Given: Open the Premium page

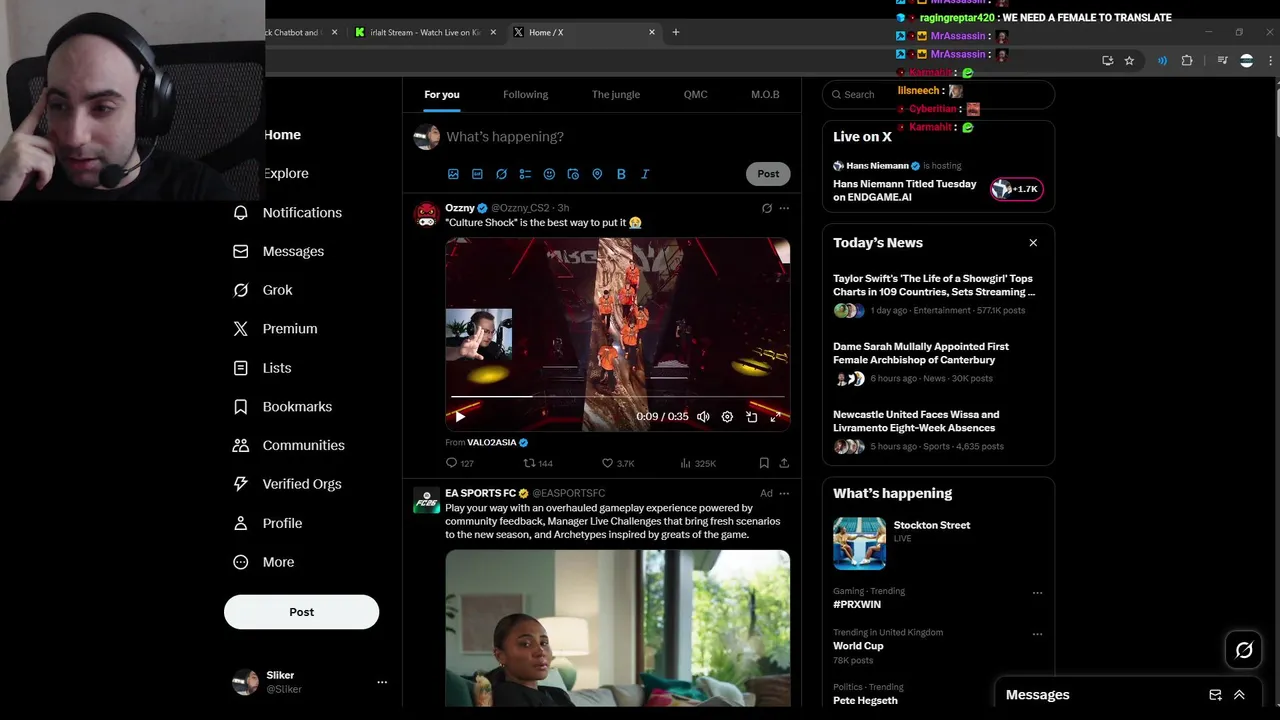Looking at the screenshot, I should 275,328.
